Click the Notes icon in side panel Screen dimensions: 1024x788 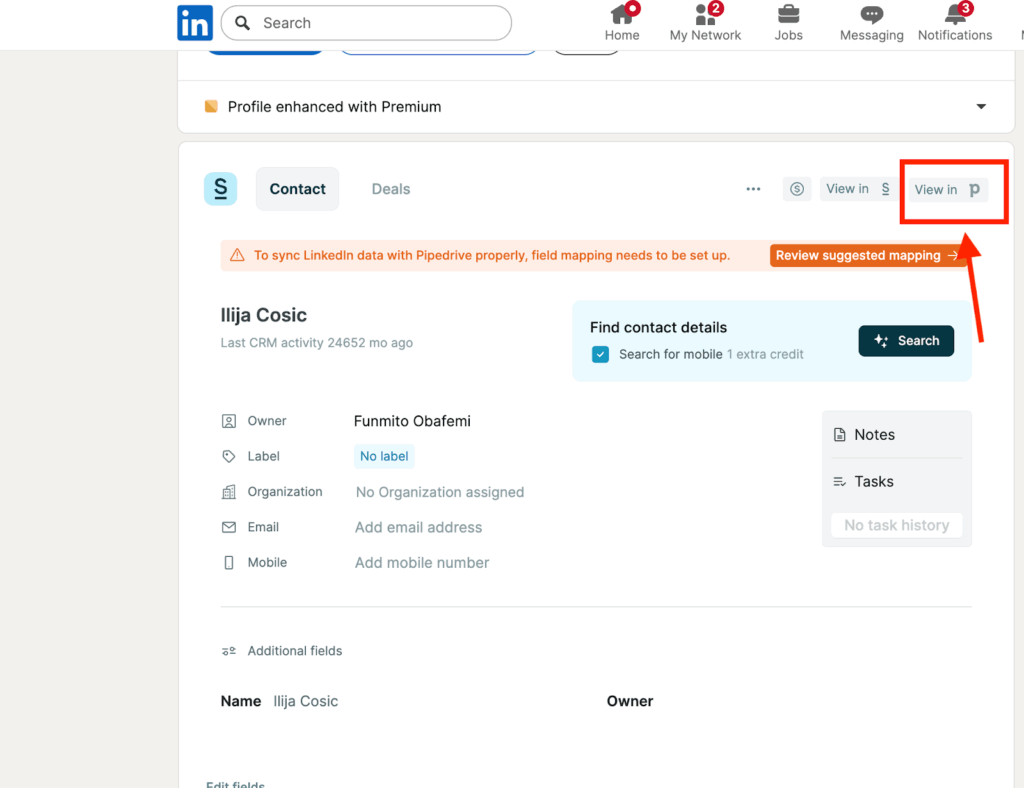point(841,434)
